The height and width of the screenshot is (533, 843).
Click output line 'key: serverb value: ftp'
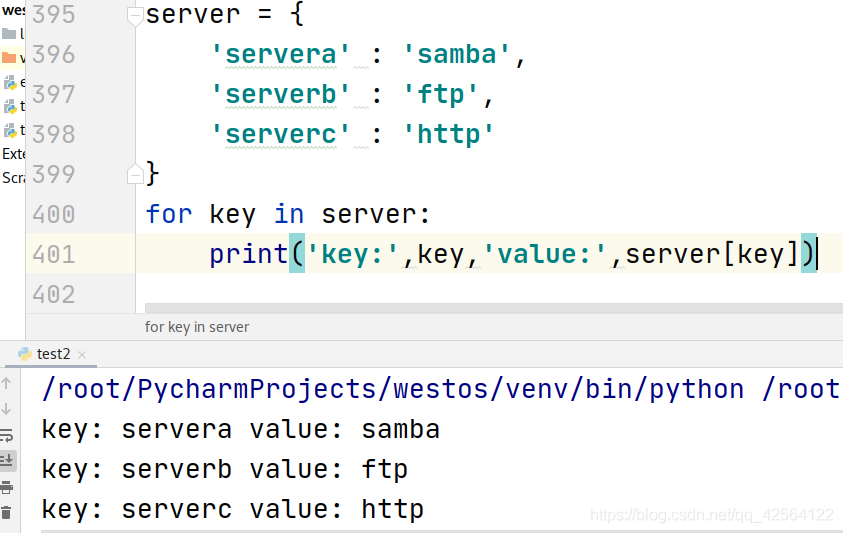(x=225, y=470)
